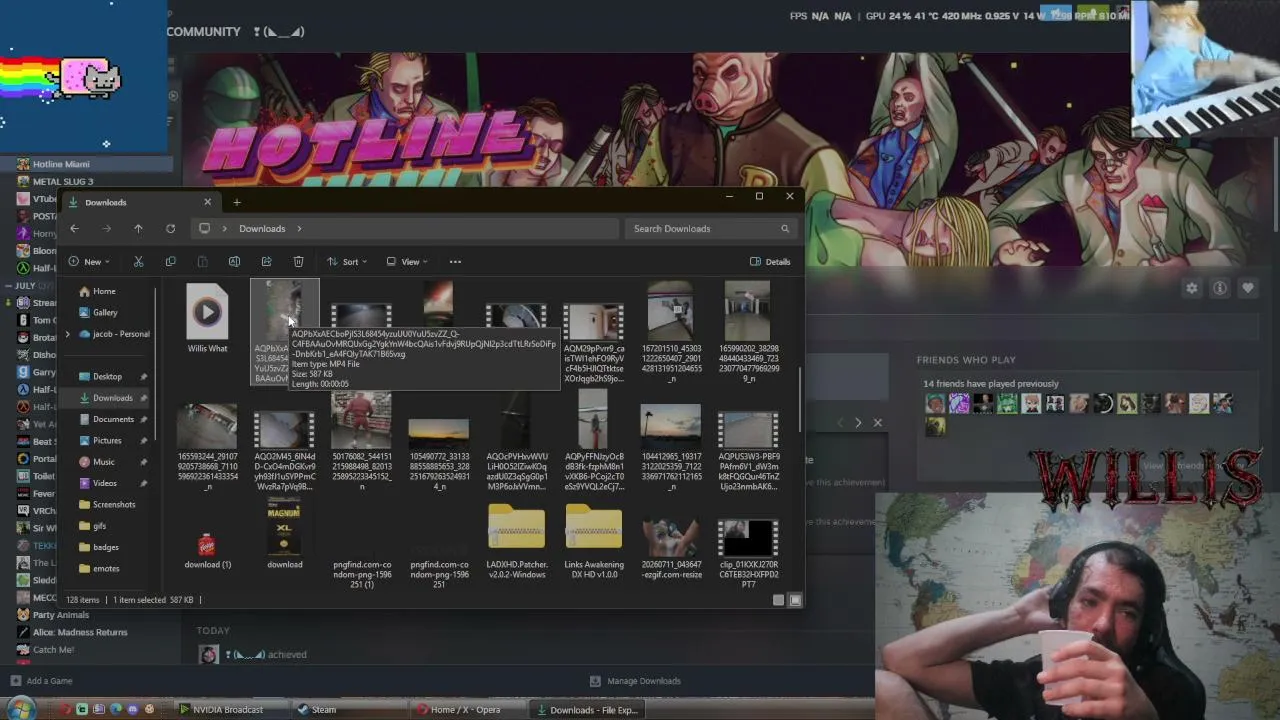Switch to large thumbnails view
This screenshot has height=720, width=1280.
click(795, 600)
